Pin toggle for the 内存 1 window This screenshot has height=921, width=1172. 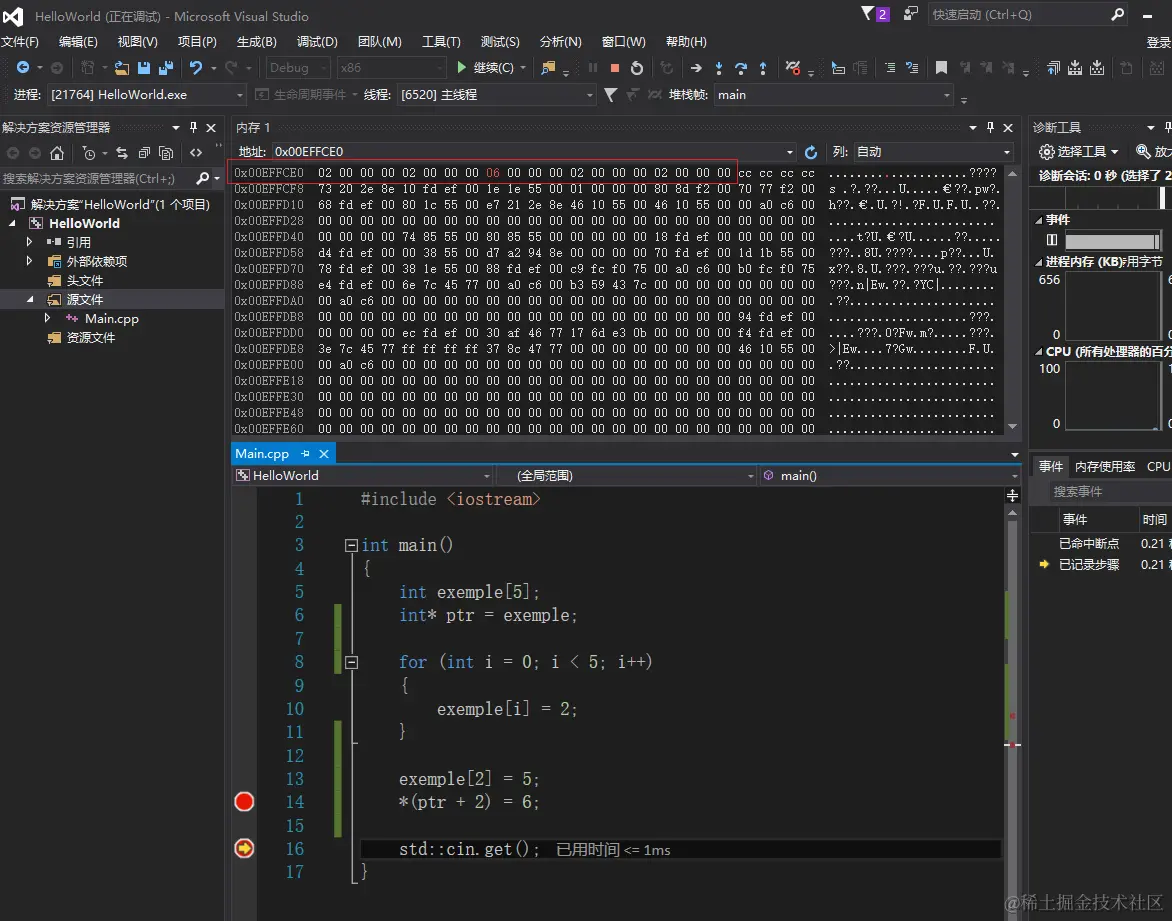(991, 127)
